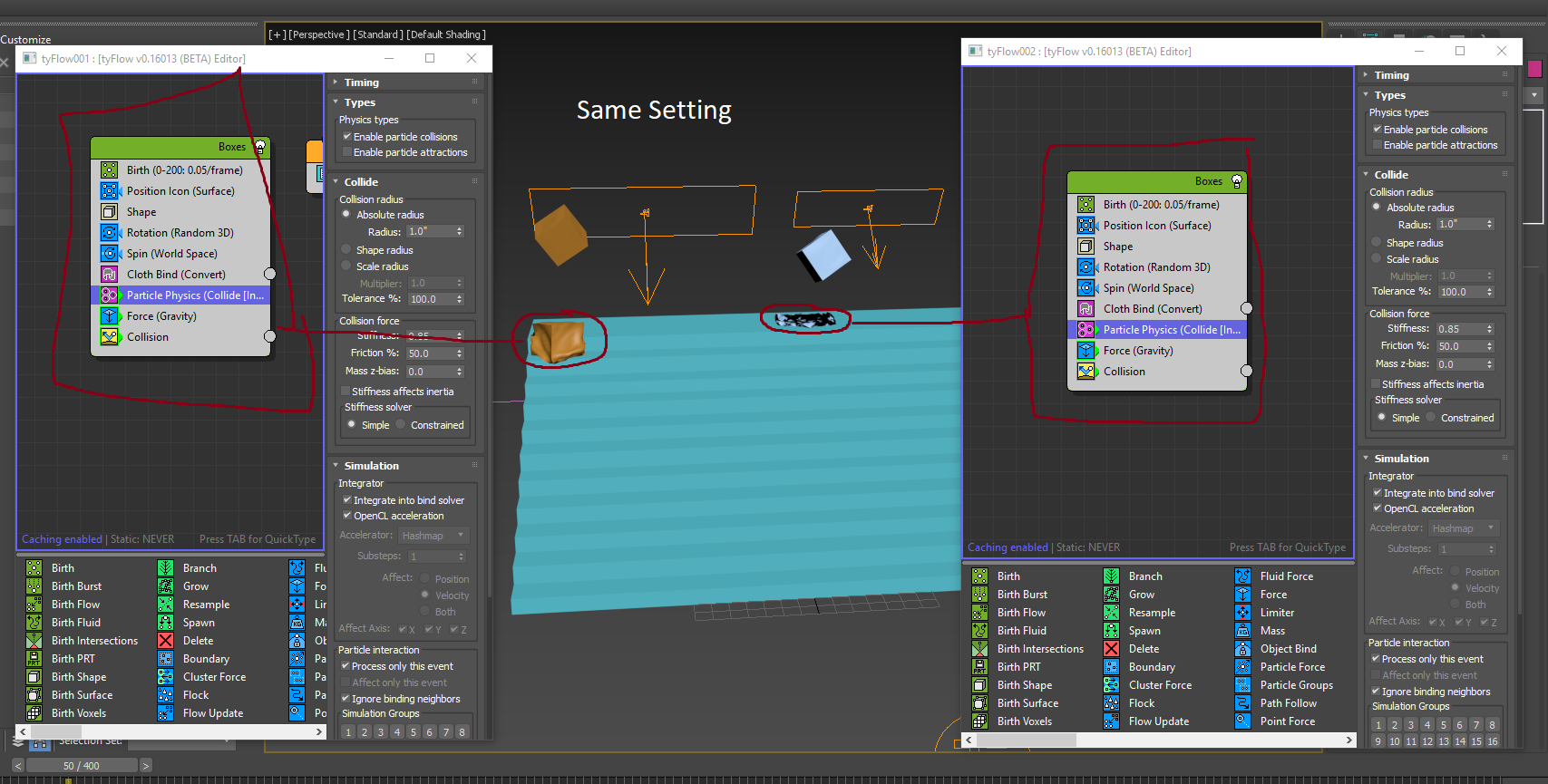This screenshot has height=784, width=1548.
Task: Choose the Cluster Force operator in right panel
Action: (x=1160, y=685)
